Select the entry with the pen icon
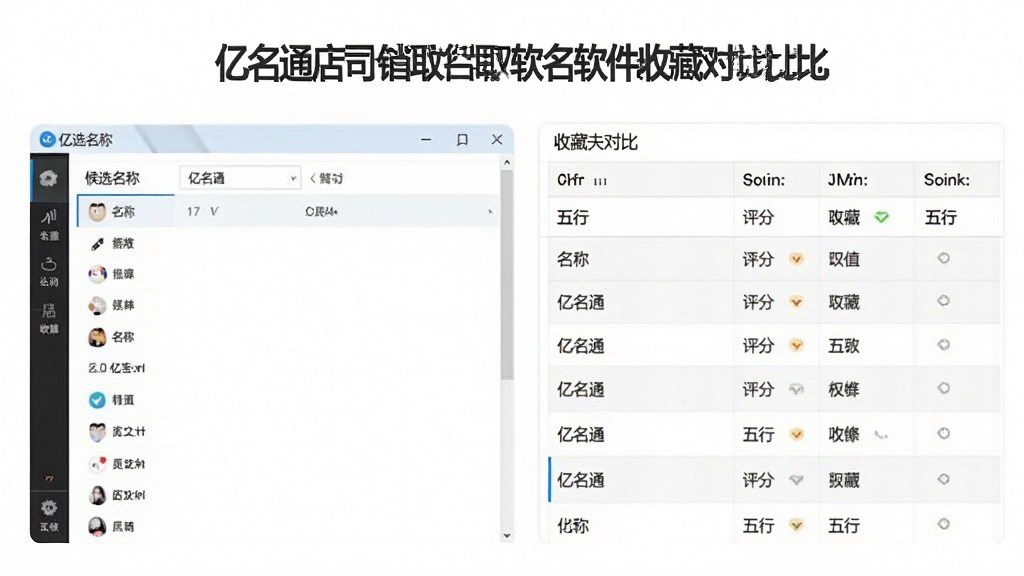The image size is (1024, 576). click(111, 243)
